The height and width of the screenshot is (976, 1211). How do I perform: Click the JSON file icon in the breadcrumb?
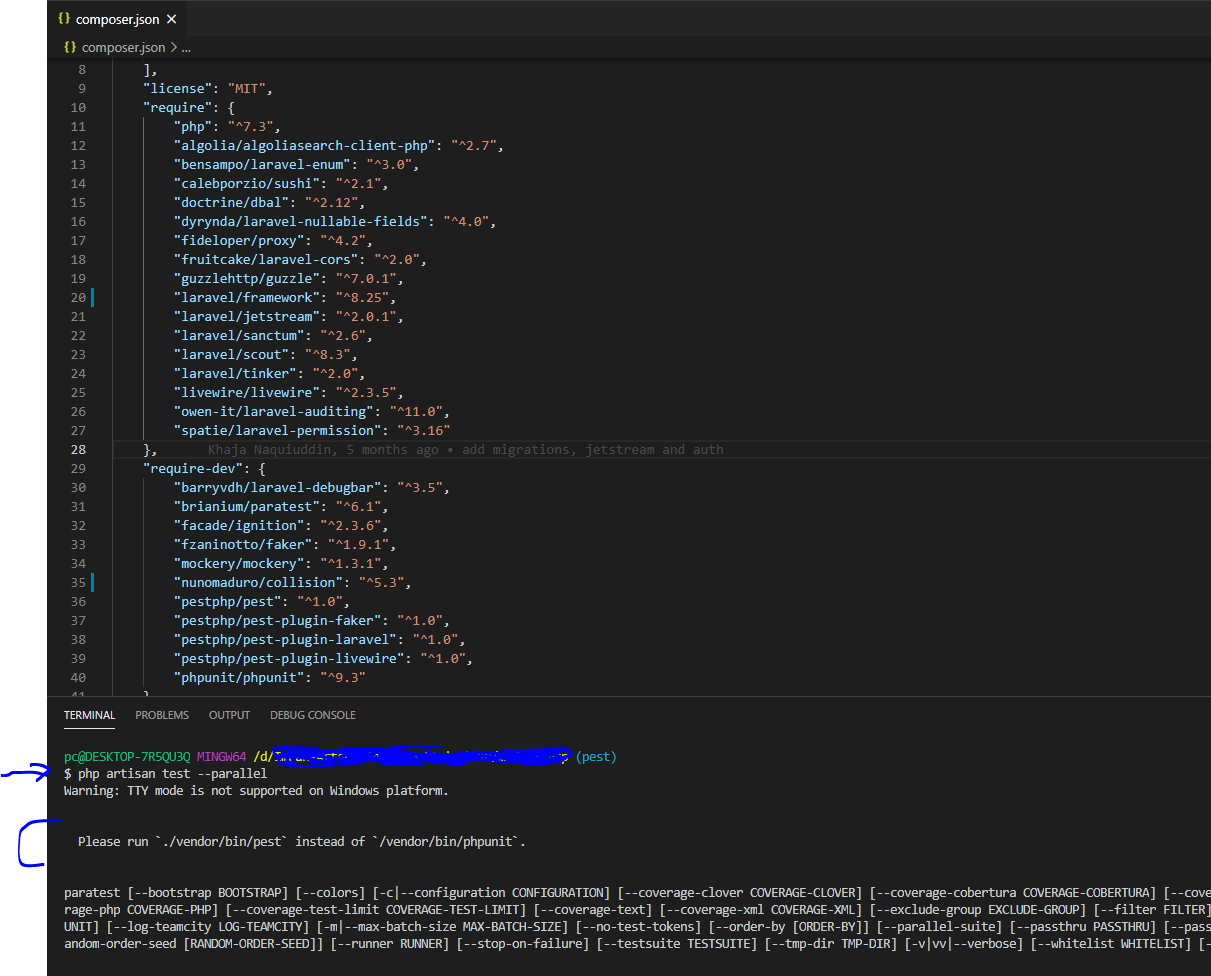(70, 47)
